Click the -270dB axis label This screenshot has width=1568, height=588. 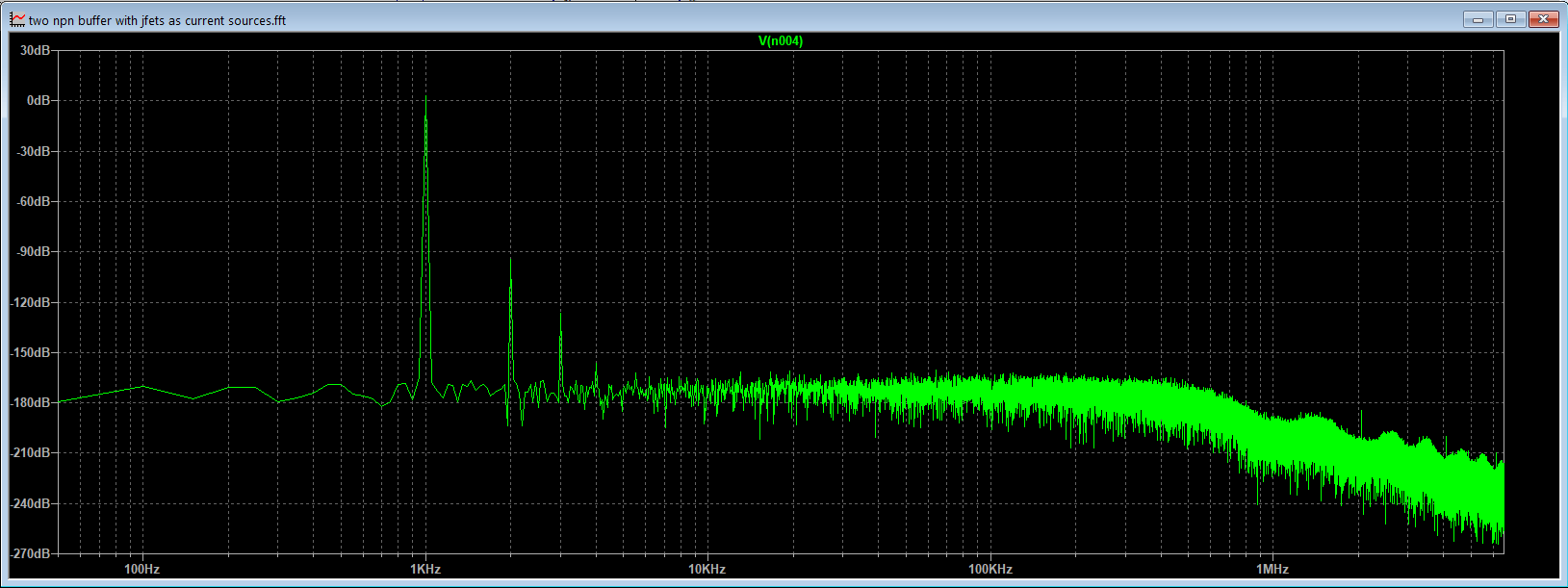[31, 553]
